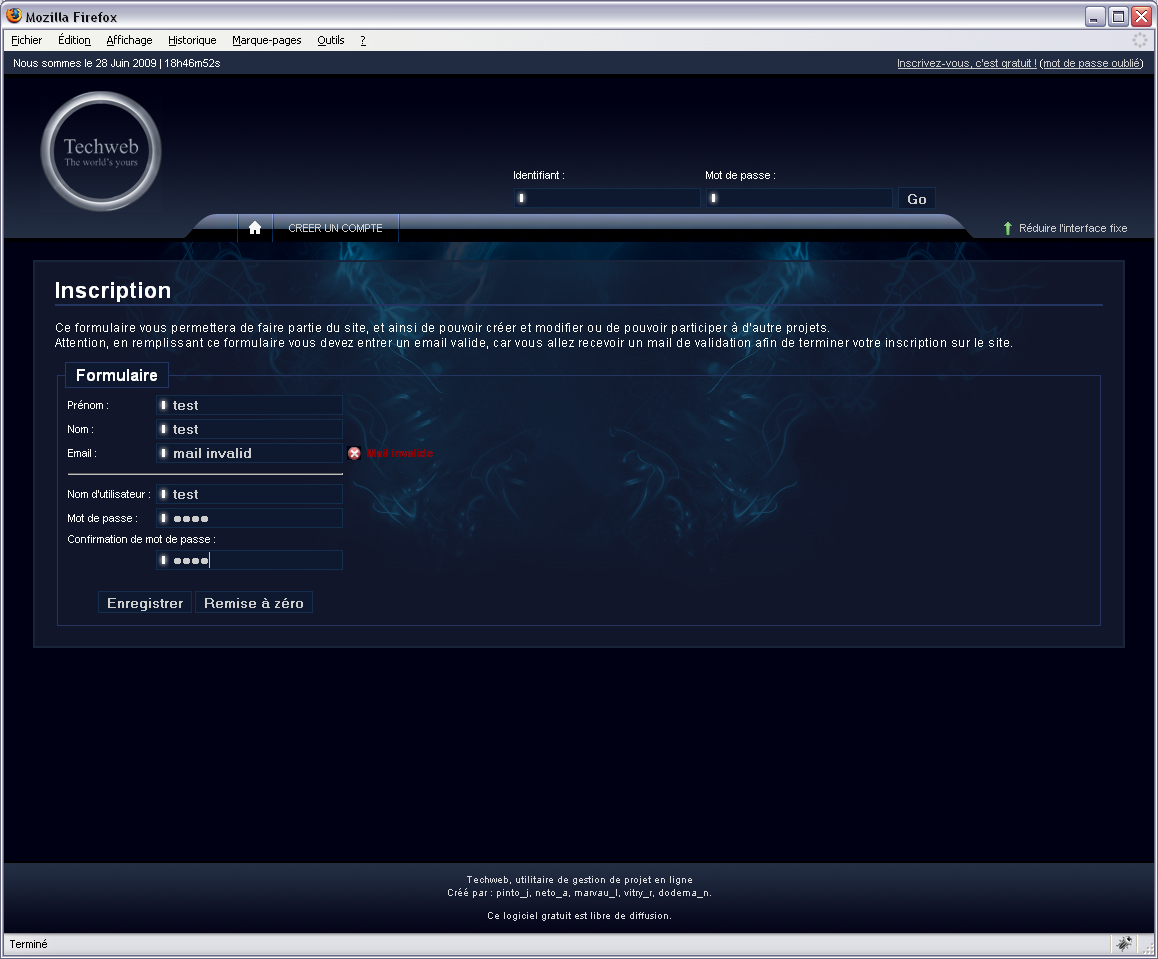Focus the Email input field
Image resolution: width=1158 pixels, height=959 pixels.
pos(250,453)
